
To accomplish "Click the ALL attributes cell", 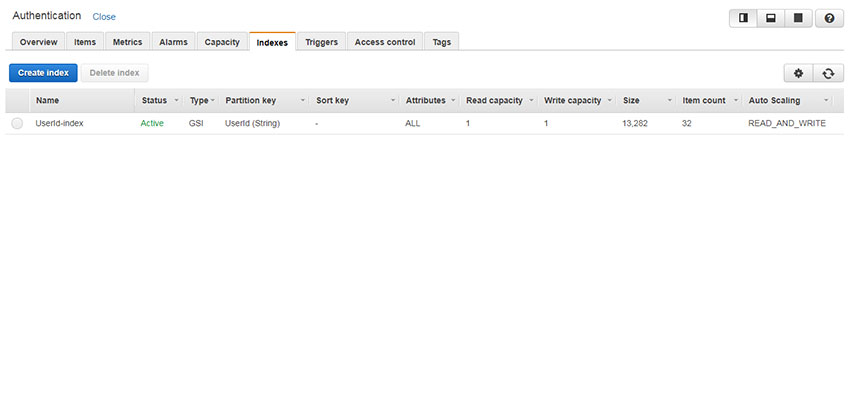I will click(x=413, y=124).
